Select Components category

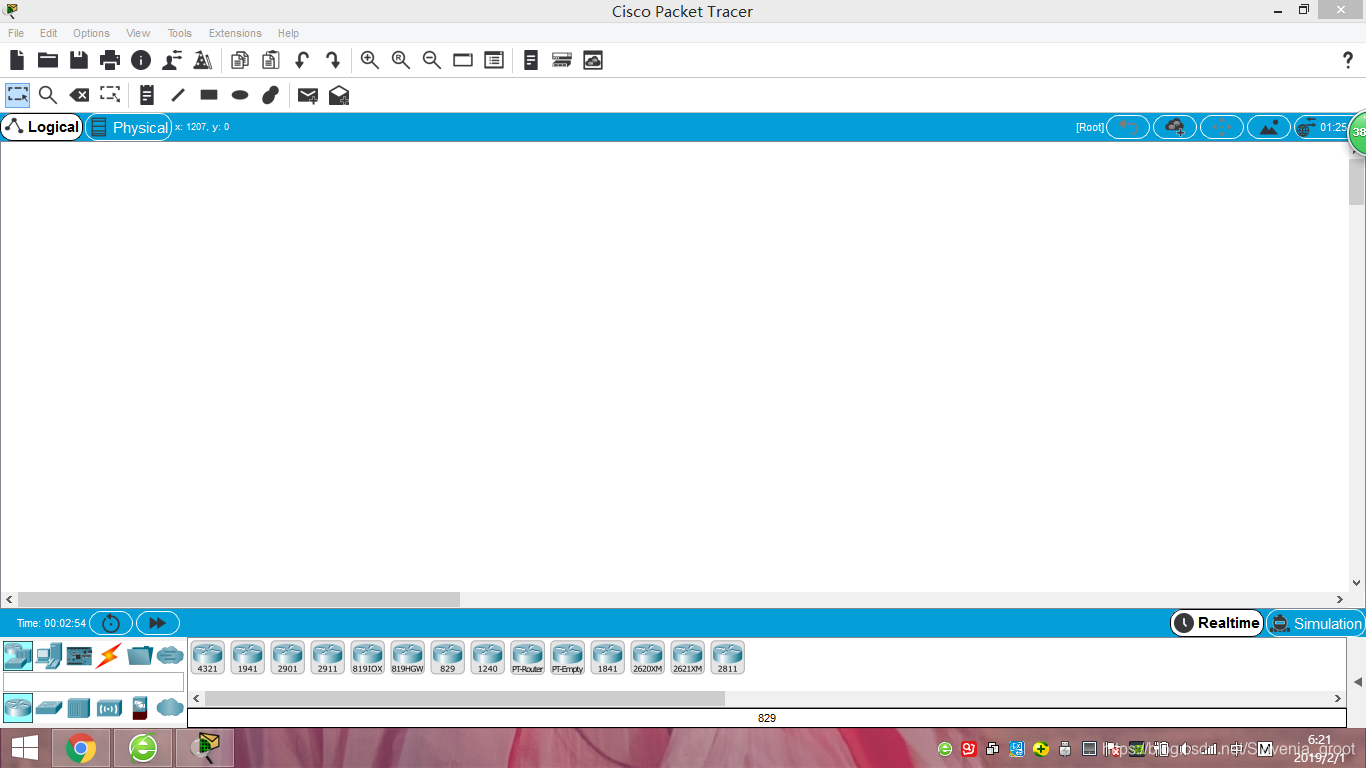[x=79, y=656]
